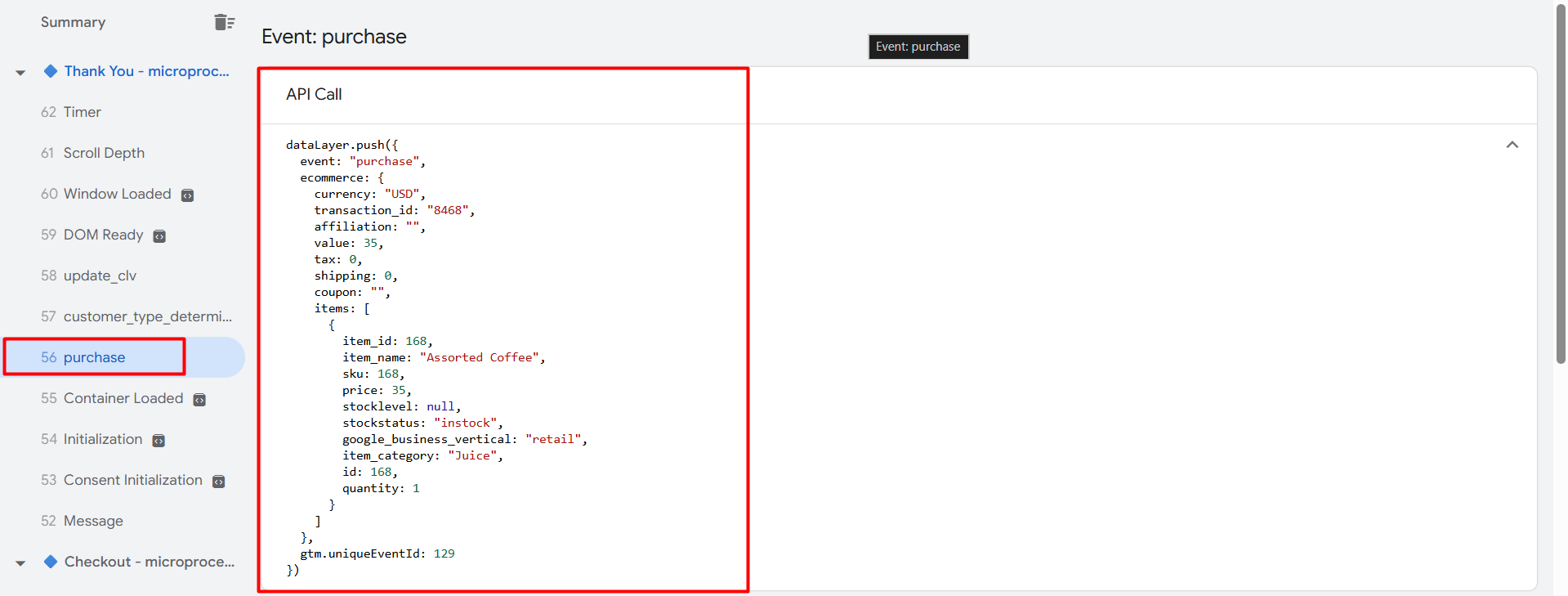Select the 62 Timer event

[x=82, y=112]
